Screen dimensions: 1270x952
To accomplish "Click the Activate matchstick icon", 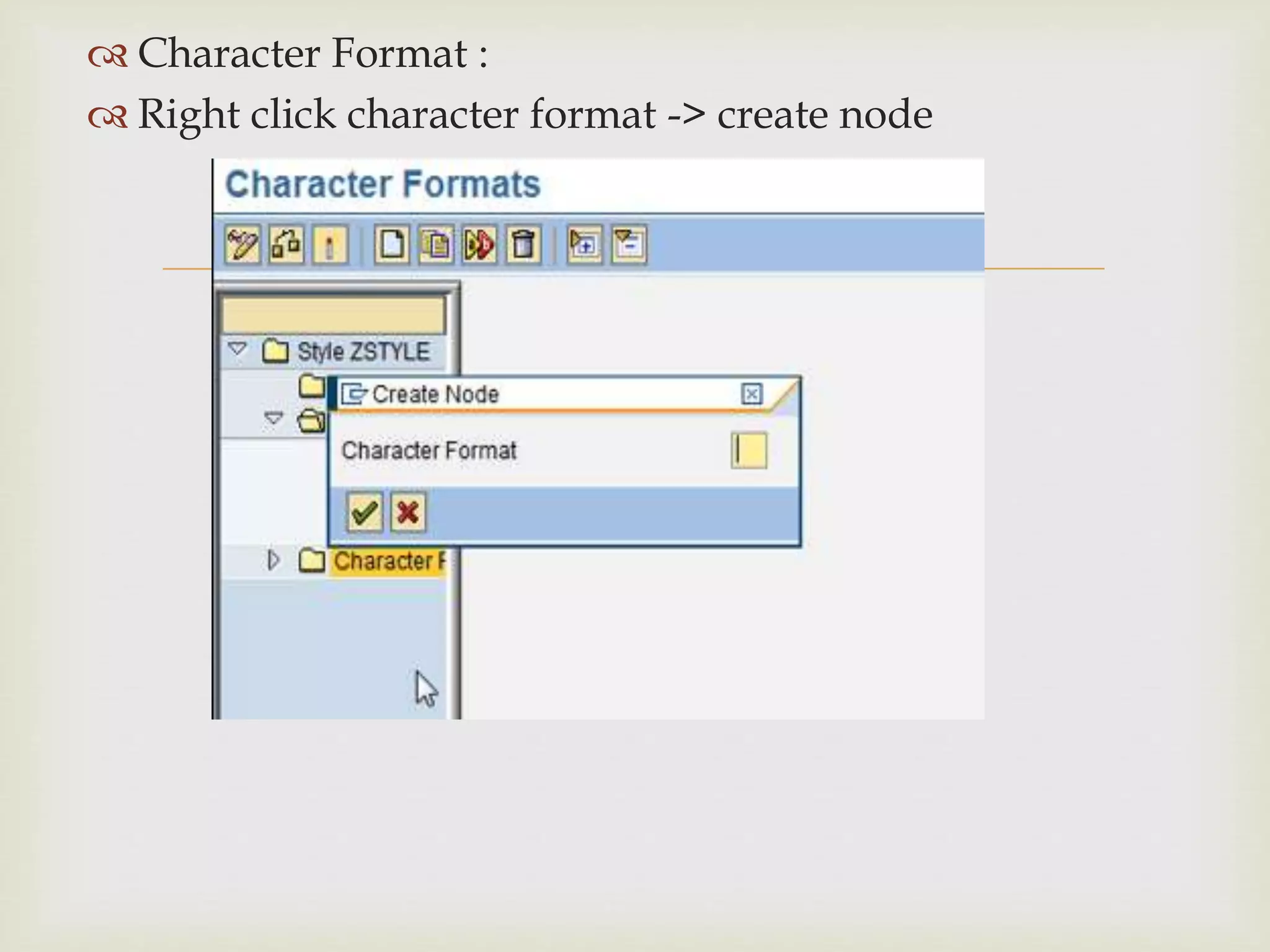I will (x=330, y=245).
